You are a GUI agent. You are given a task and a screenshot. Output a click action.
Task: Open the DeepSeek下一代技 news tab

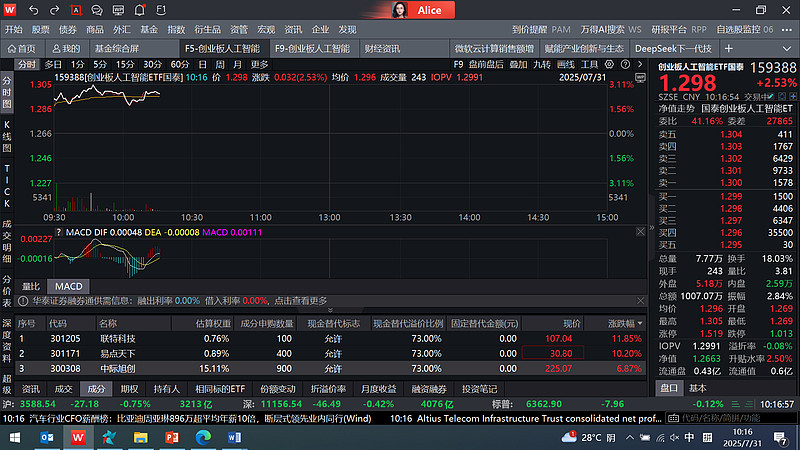pyautogui.click(x=673, y=48)
